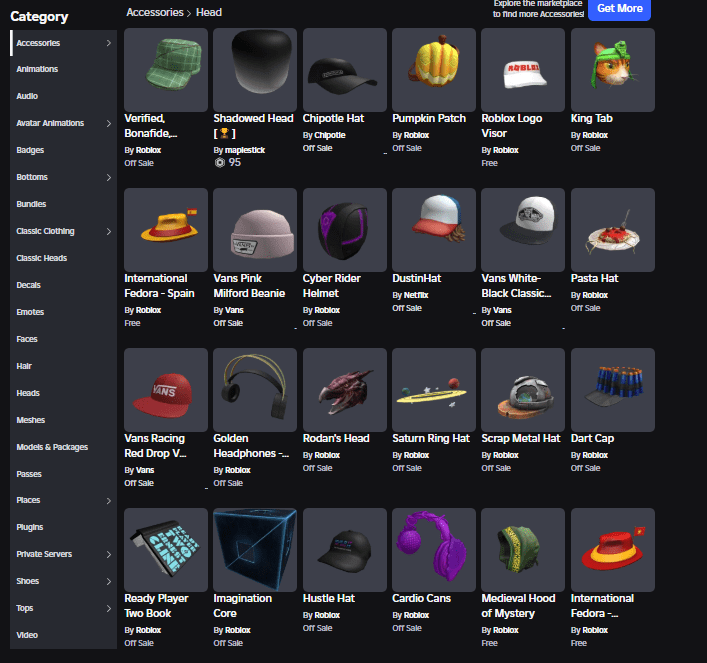Click the Accessories breadcrumb link

click(154, 12)
